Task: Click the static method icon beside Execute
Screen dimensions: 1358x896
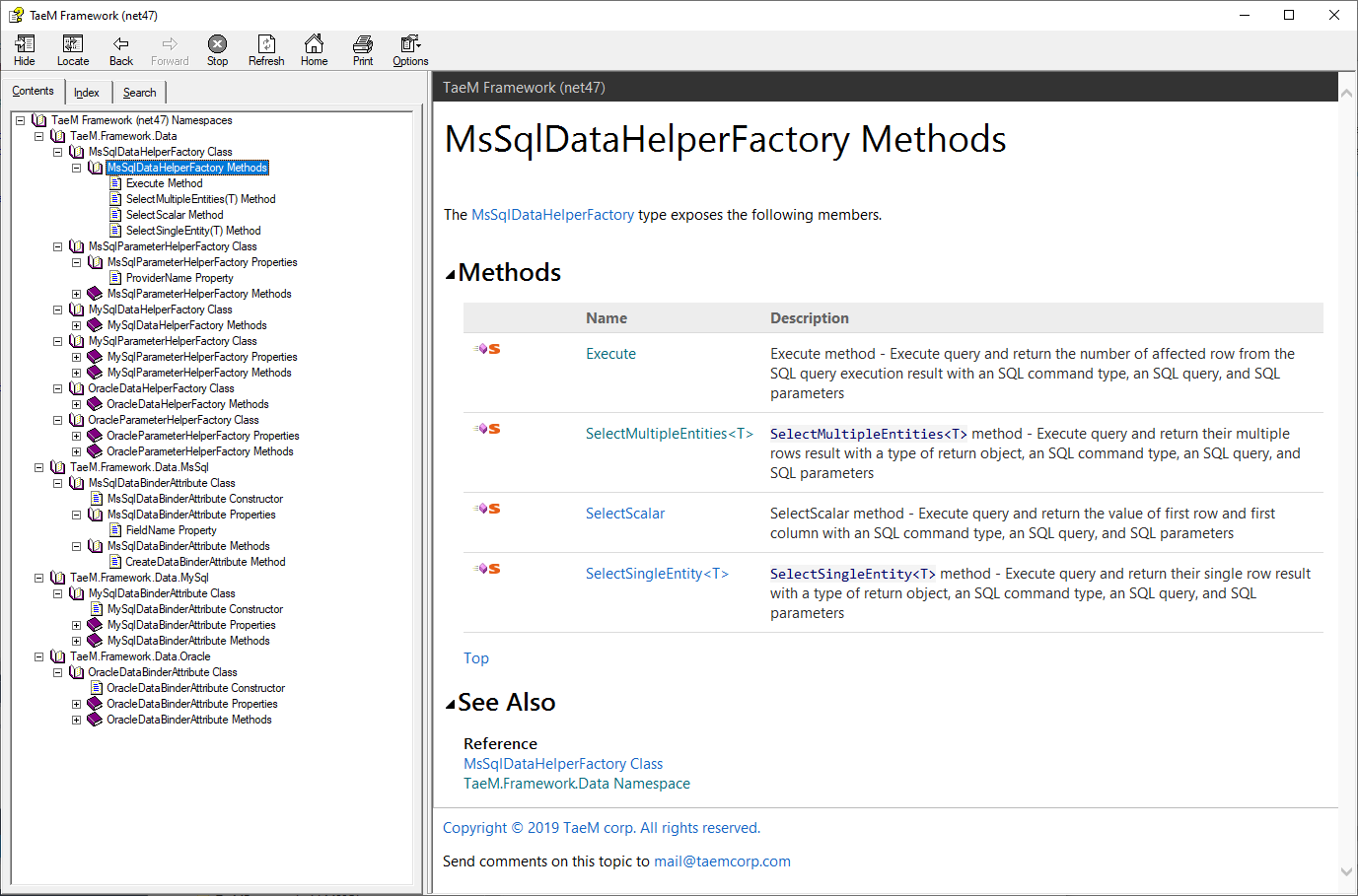Action: [x=487, y=349]
